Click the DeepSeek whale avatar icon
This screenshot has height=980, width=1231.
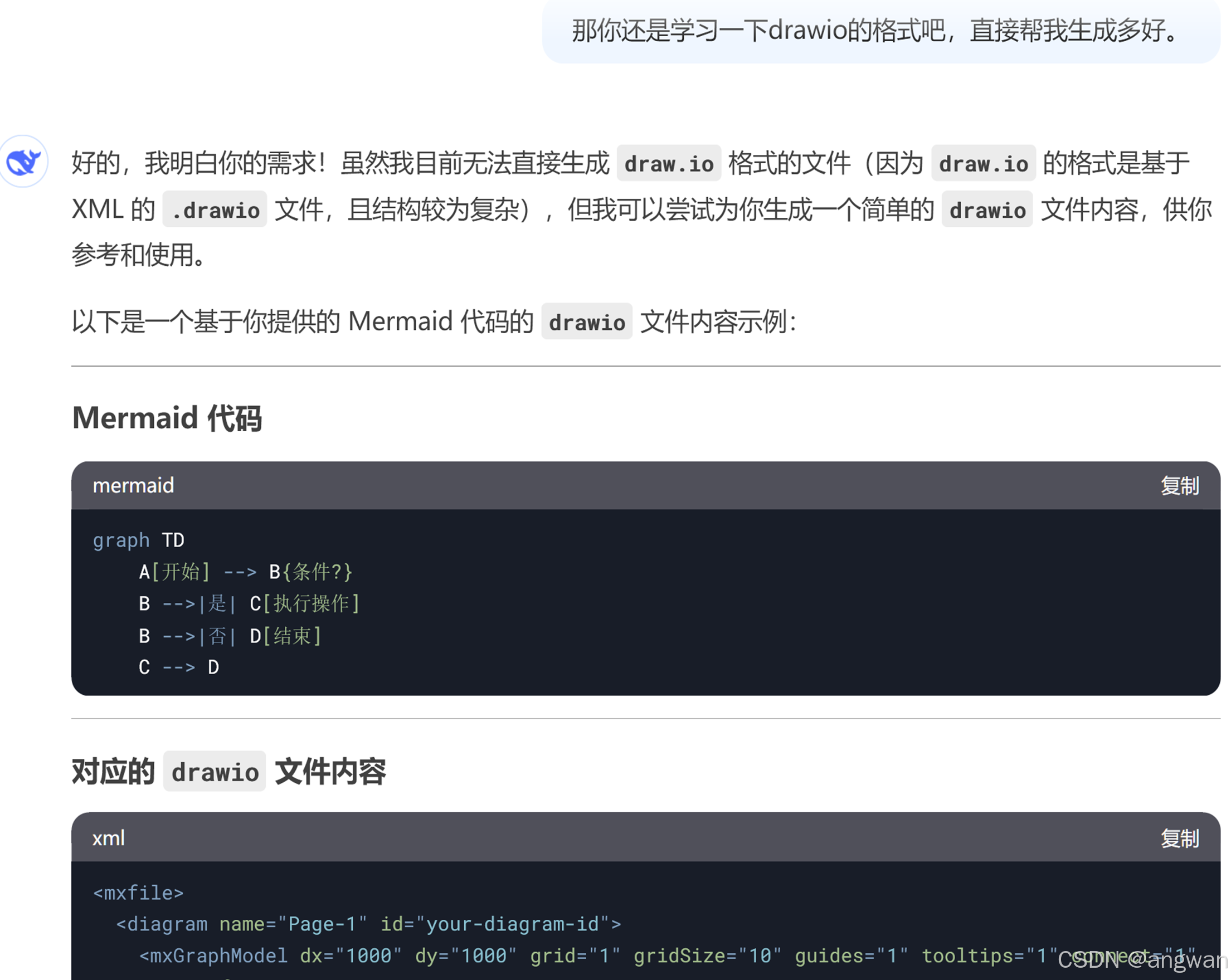[x=23, y=162]
